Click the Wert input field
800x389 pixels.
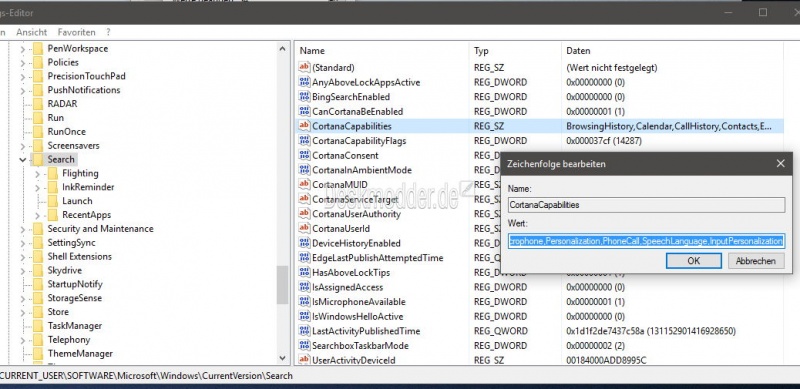pyautogui.click(x=646, y=240)
